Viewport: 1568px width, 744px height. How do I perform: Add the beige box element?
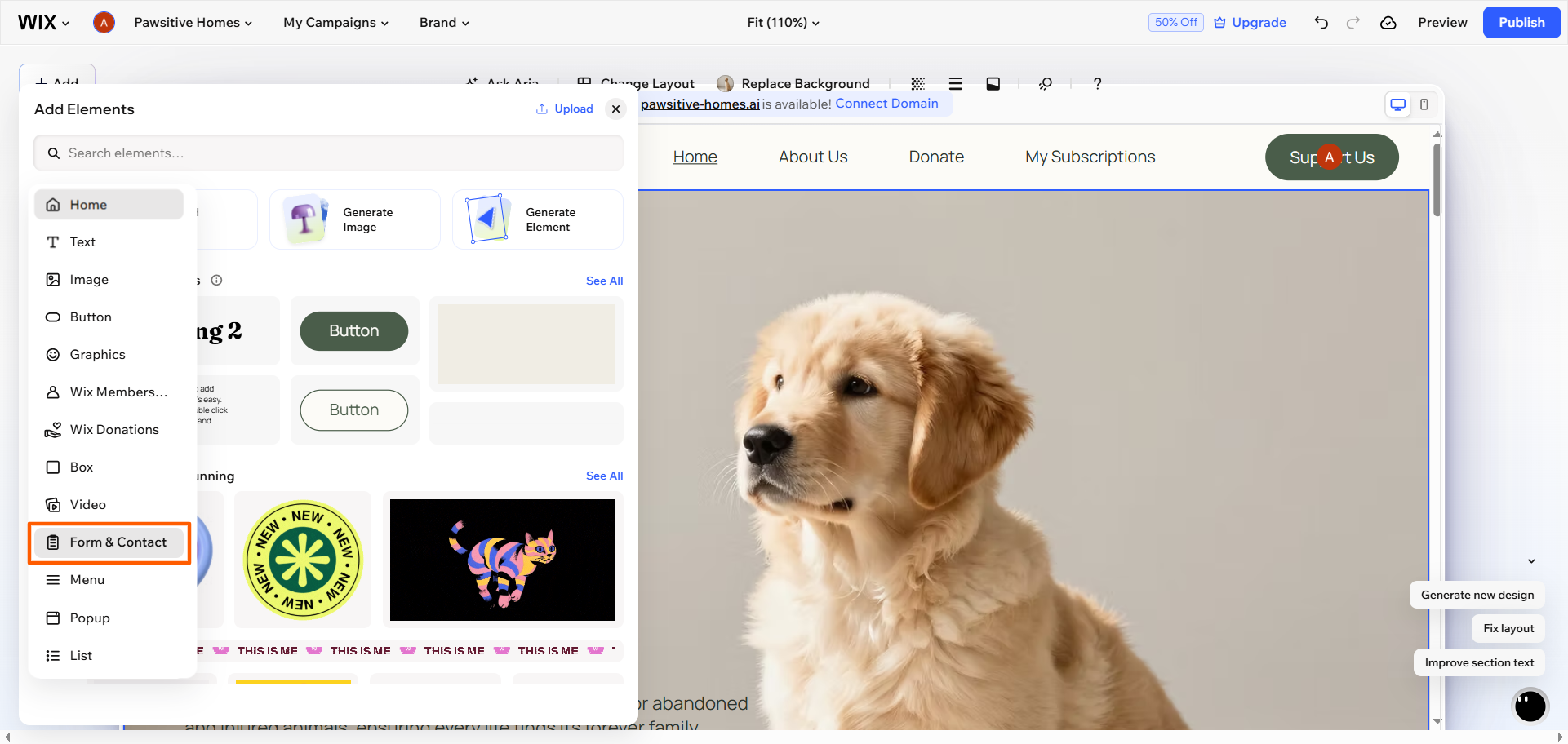(x=526, y=344)
